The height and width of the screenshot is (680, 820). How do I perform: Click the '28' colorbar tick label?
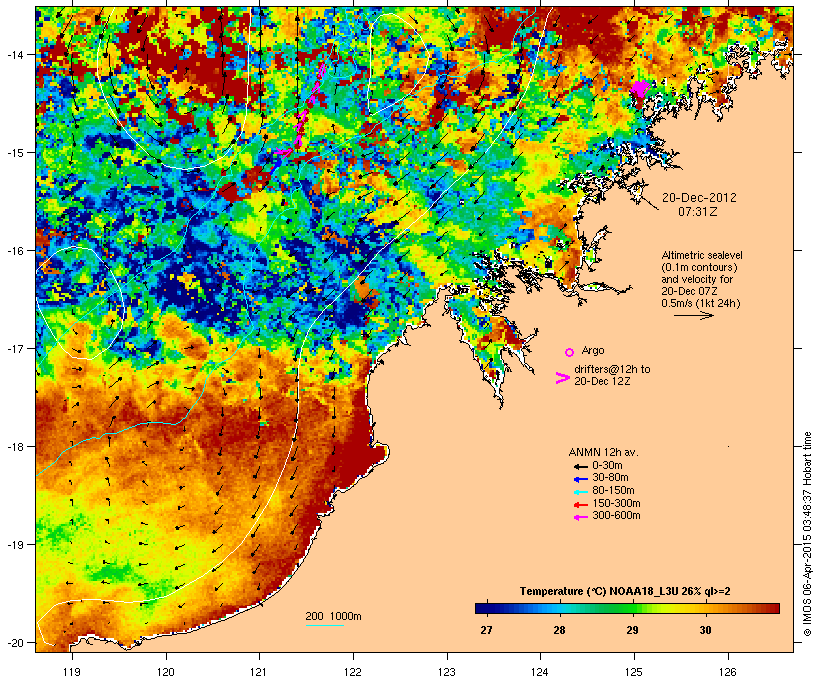click(559, 630)
